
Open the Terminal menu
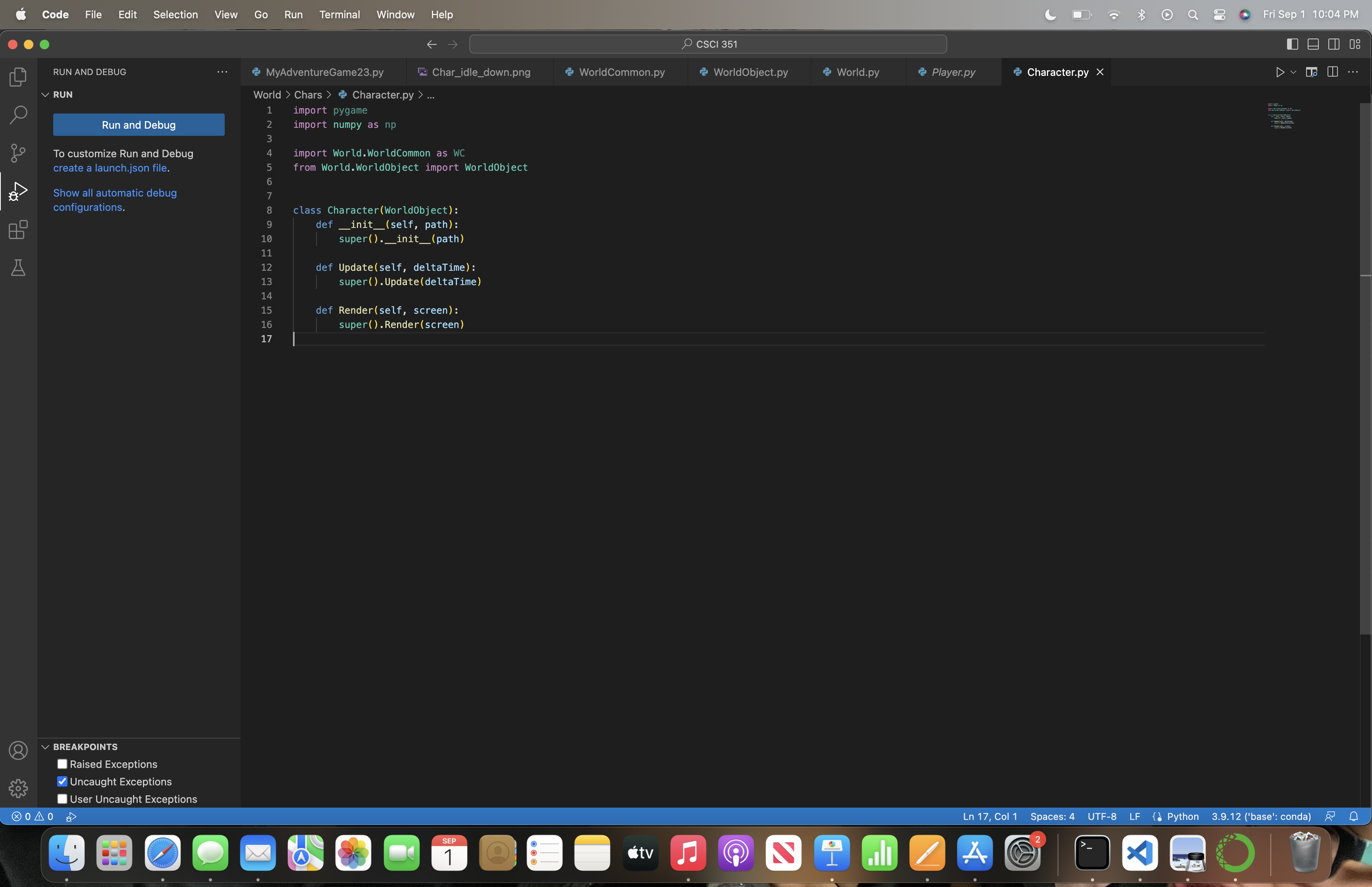(339, 14)
